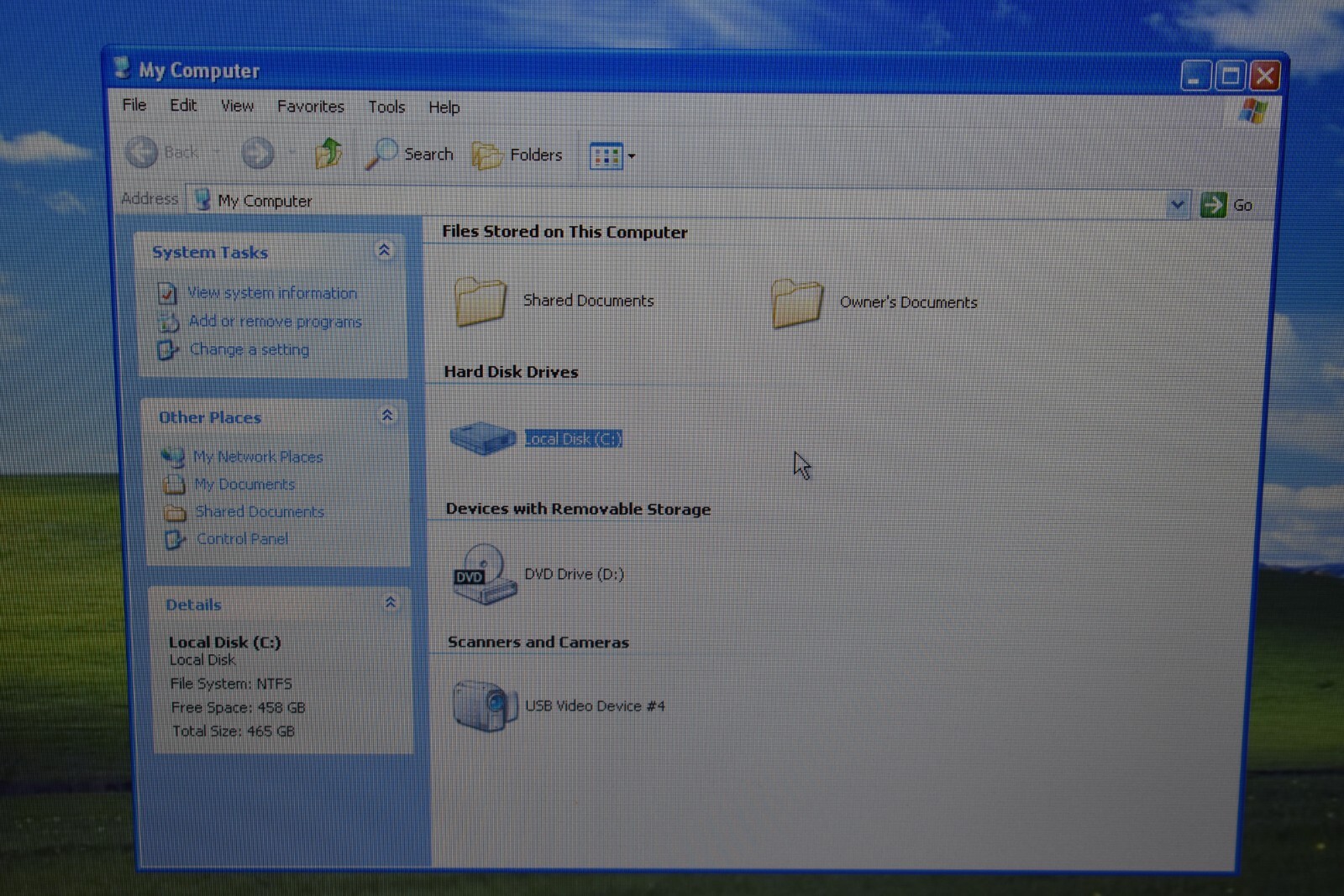
Task: Collapse the Details panel
Action: [391, 603]
